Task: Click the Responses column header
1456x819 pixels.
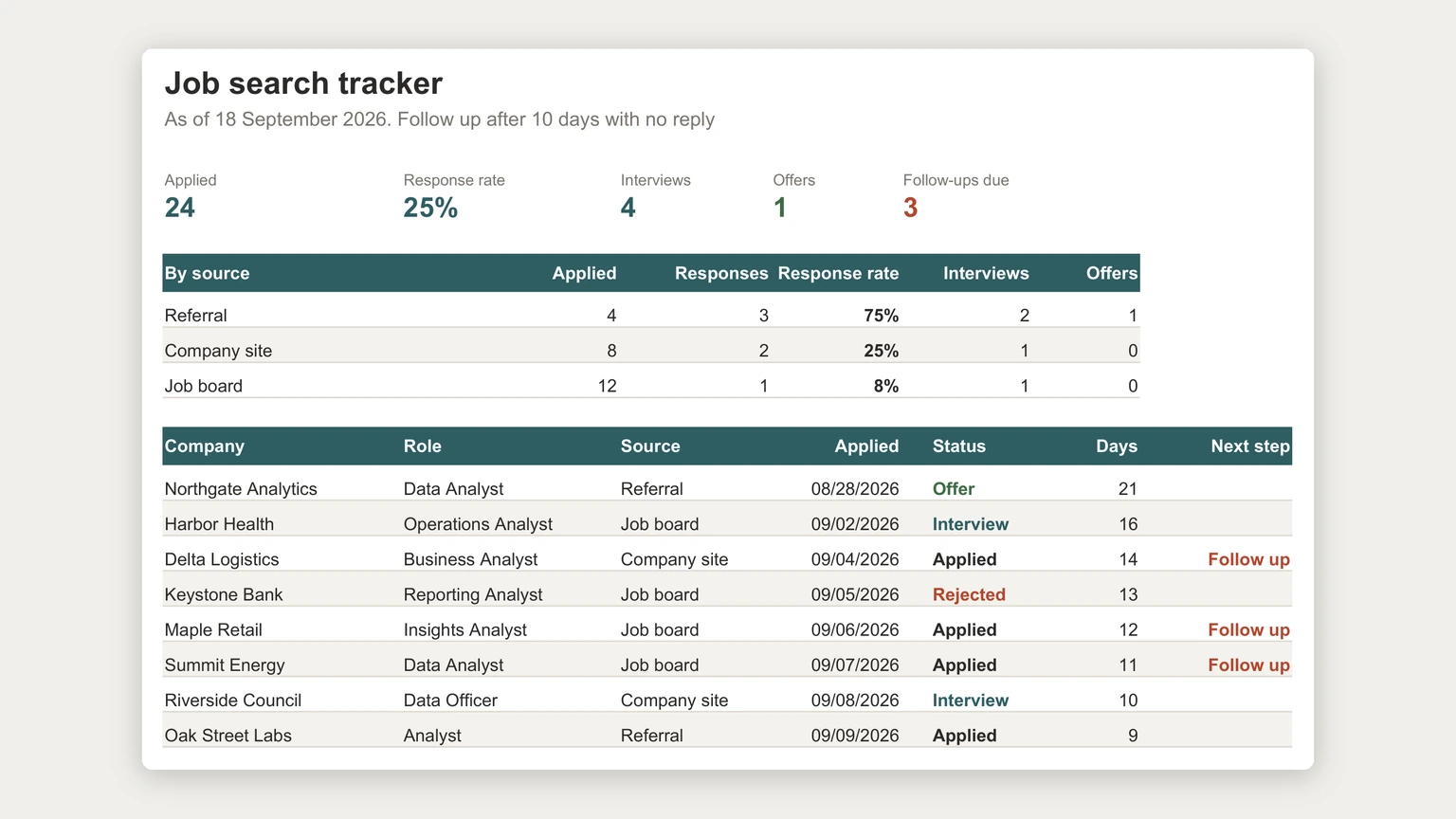Action: [x=721, y=273]
